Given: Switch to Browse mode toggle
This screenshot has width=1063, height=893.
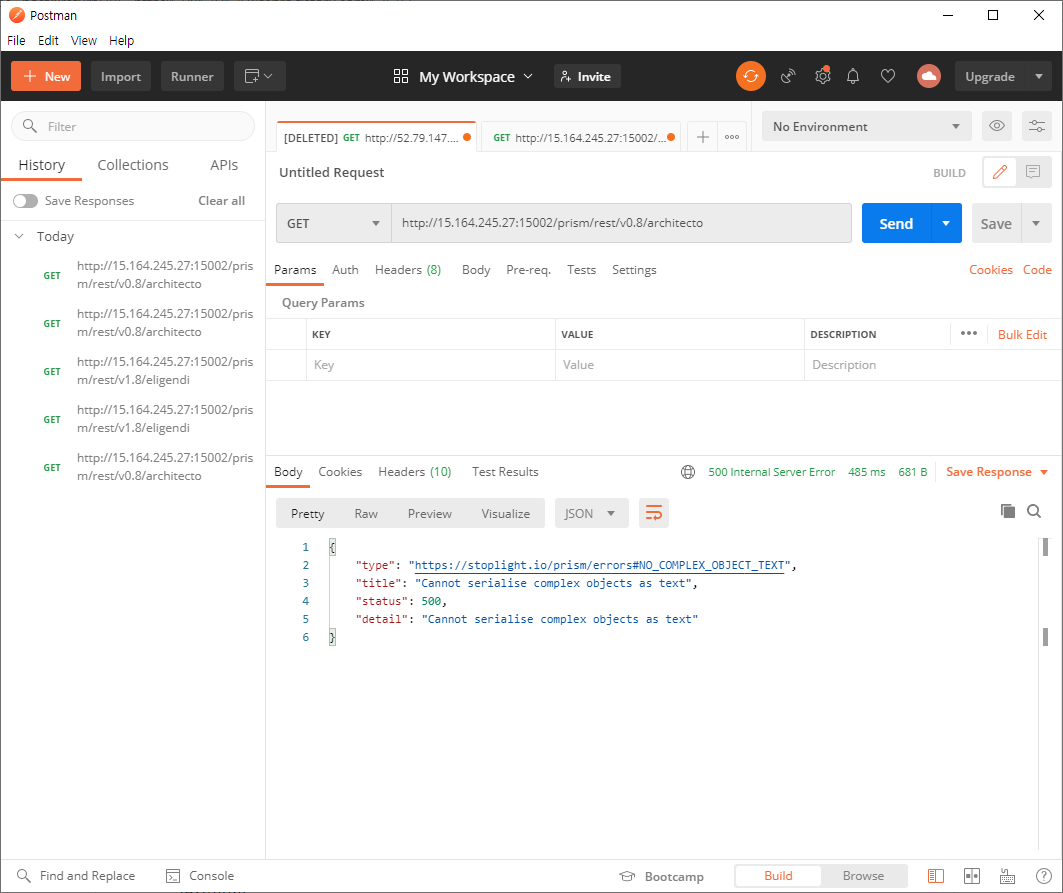Looking at the screenshot, I should point(863,876).
